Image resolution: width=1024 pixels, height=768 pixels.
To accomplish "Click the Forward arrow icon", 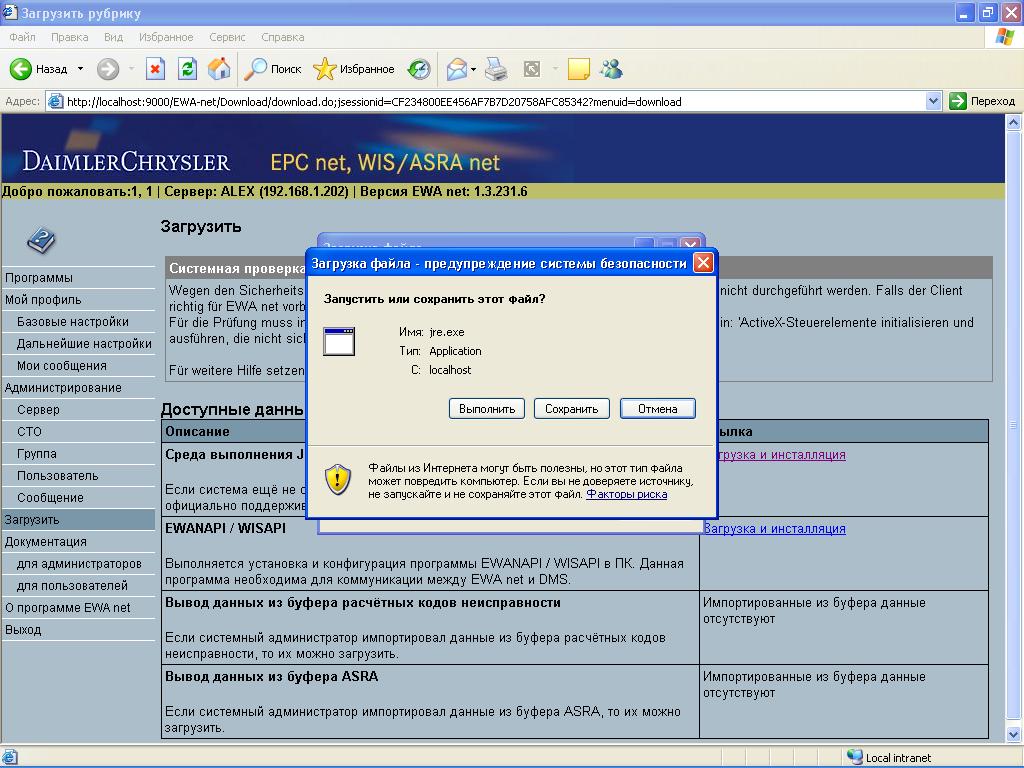I will coord(108,69).
